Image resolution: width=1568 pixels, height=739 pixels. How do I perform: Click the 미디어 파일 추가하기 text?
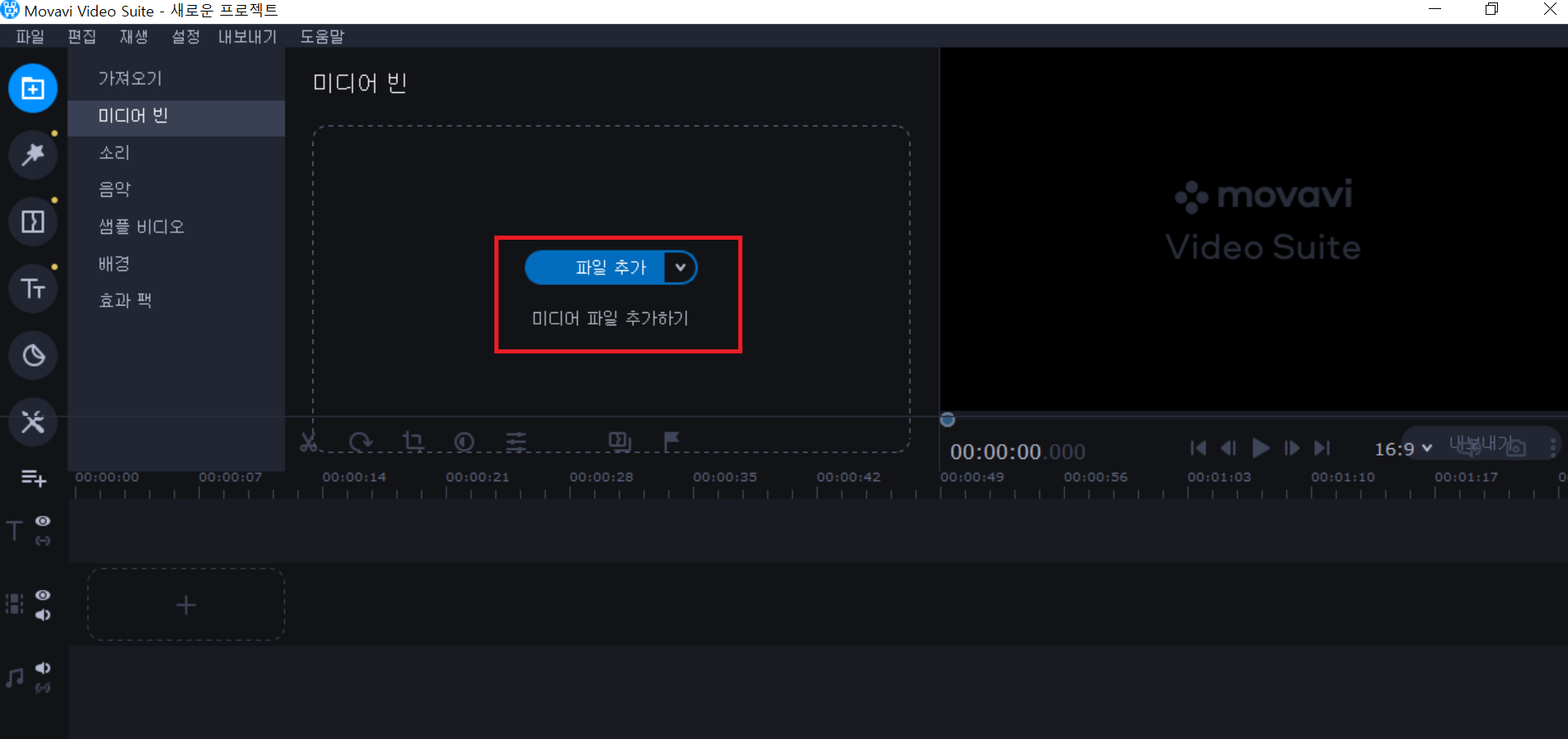click(x=610, y=318)
